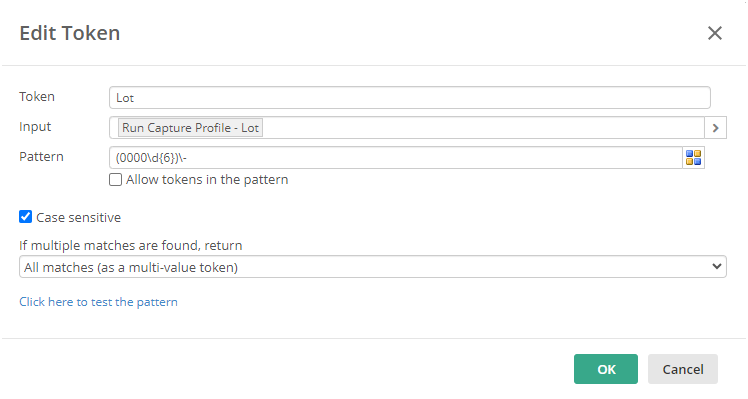Image resolution: width=748 pixels, height=399 pixels.
Task: Enable Allow tokens in the pattern checkbox
Action: (115, 179)
